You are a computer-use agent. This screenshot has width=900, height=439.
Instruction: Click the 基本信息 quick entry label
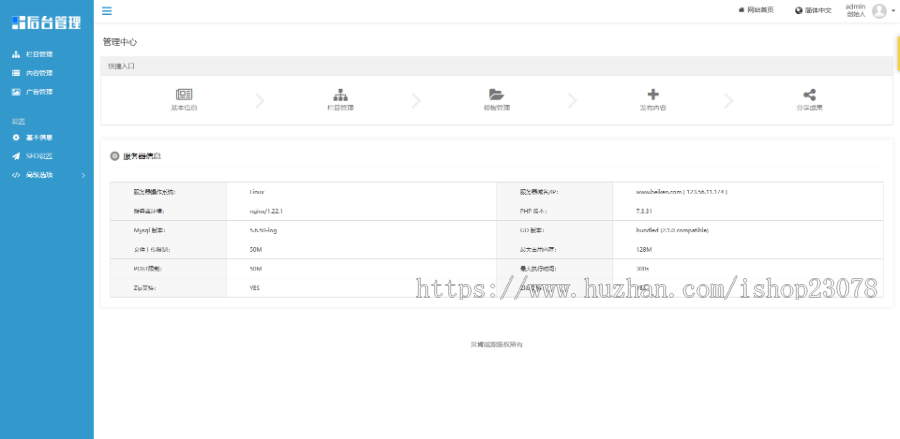[184, 108]
